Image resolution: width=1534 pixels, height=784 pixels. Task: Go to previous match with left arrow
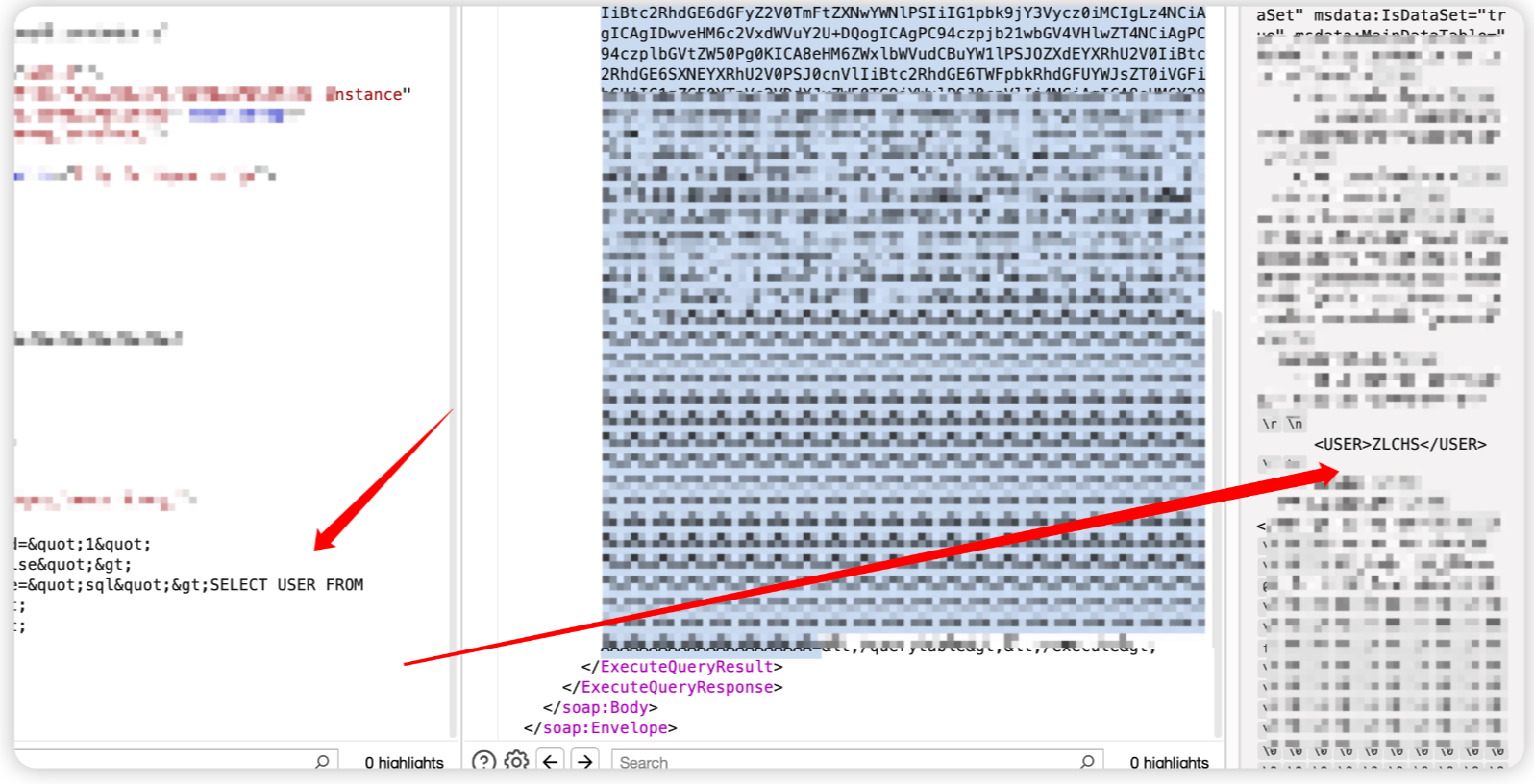pos(550,761)
